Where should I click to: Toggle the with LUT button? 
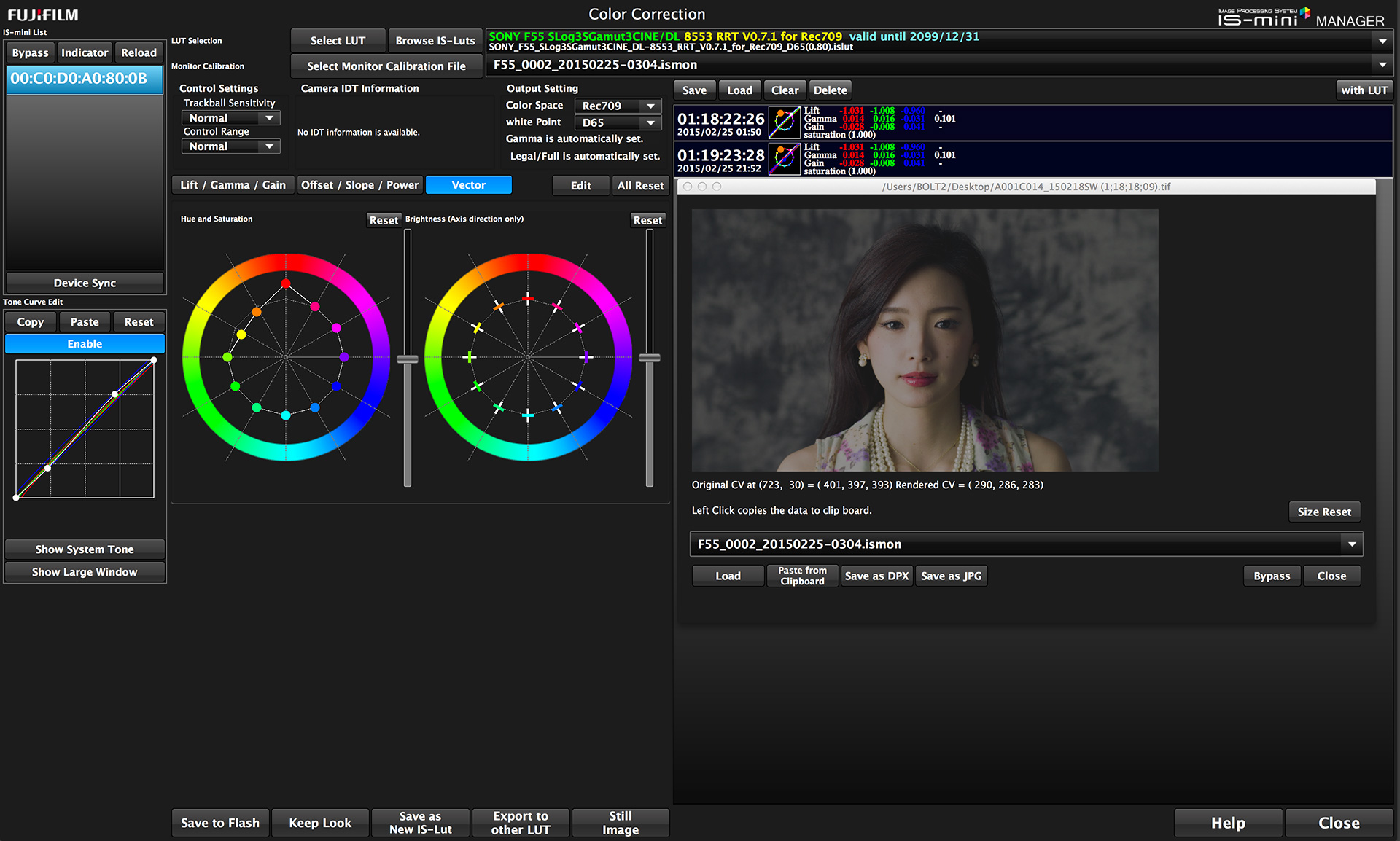pyautogui.click(x=1364, y=90)
